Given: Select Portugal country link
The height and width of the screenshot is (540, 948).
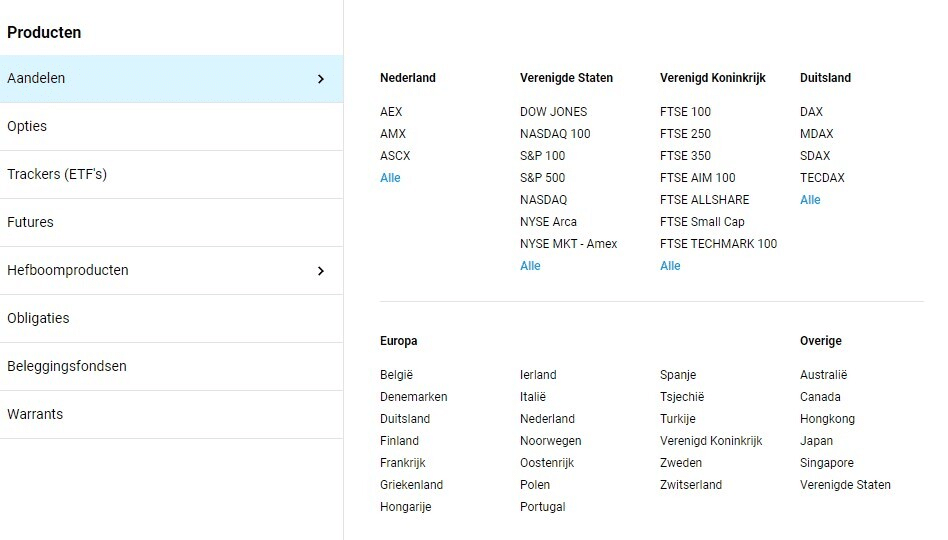Looking at the screenshot, I should point(542,507).
